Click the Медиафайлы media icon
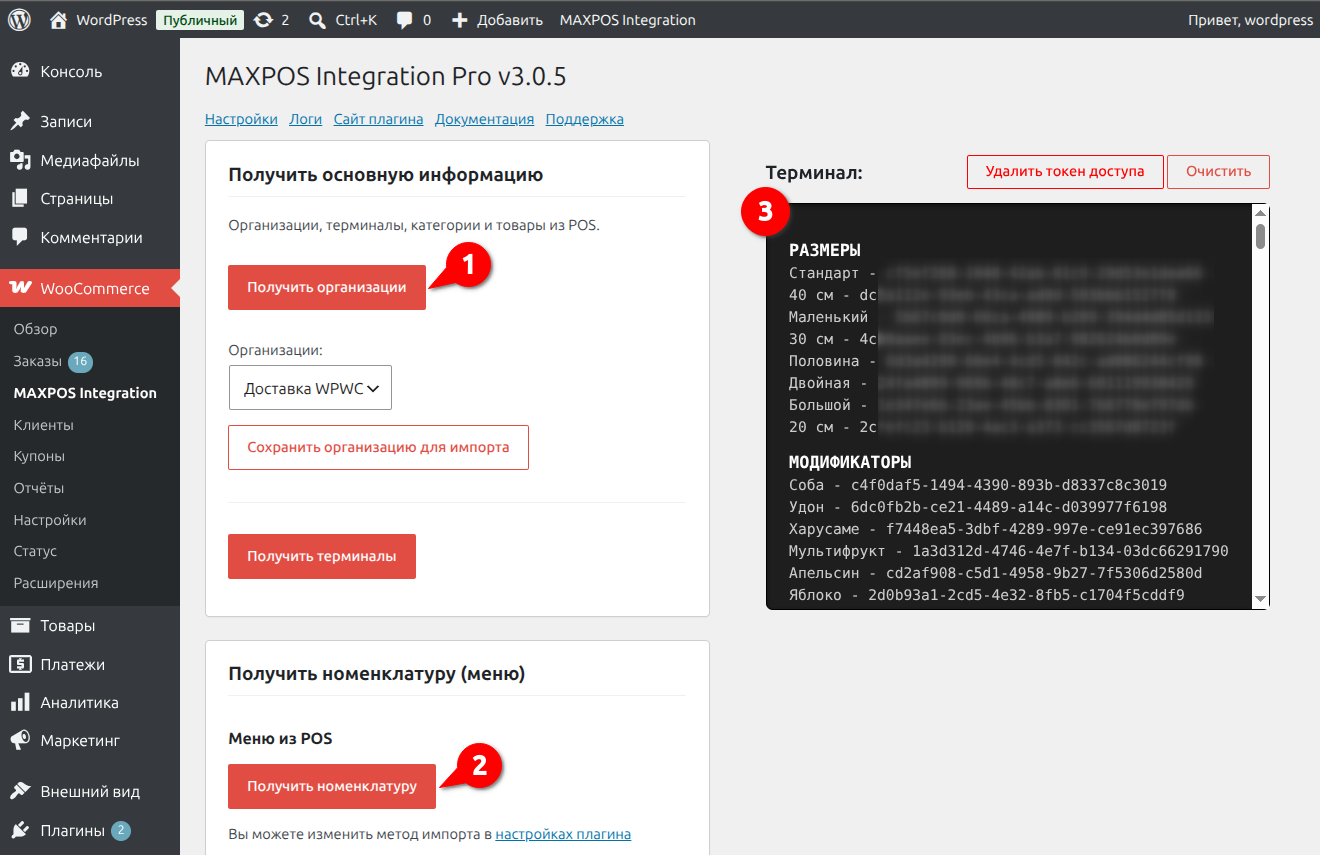Image resolution: width=1320 pixels, height=855 pixels. [20, 160]
